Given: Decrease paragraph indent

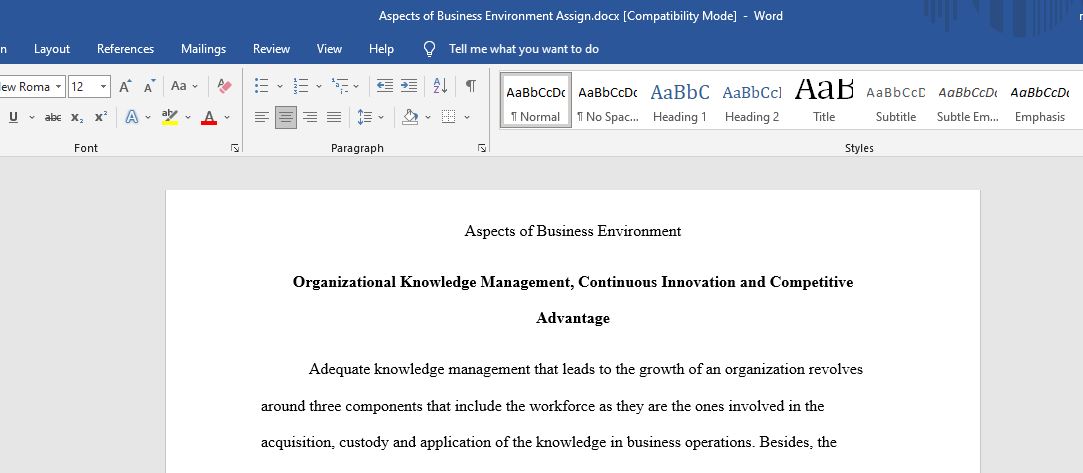Looking at the screenshot, I should [x=385, y=86].
